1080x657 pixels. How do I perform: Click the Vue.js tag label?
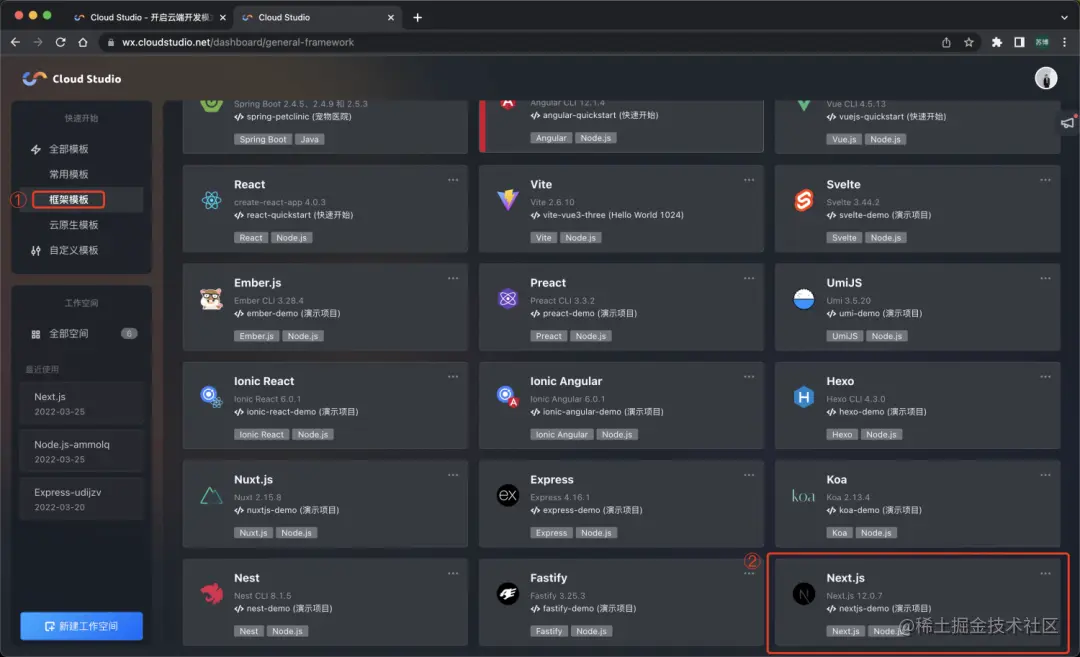click(844, 139)
